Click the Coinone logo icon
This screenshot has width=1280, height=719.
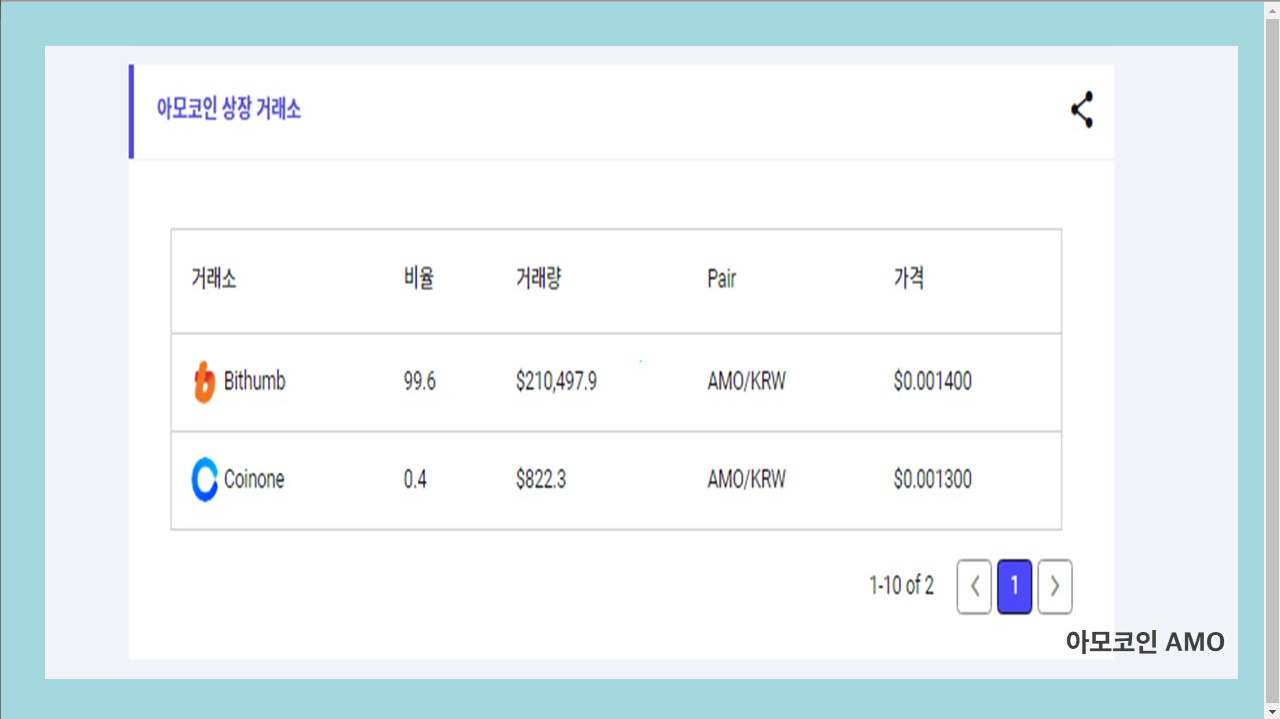204,479
